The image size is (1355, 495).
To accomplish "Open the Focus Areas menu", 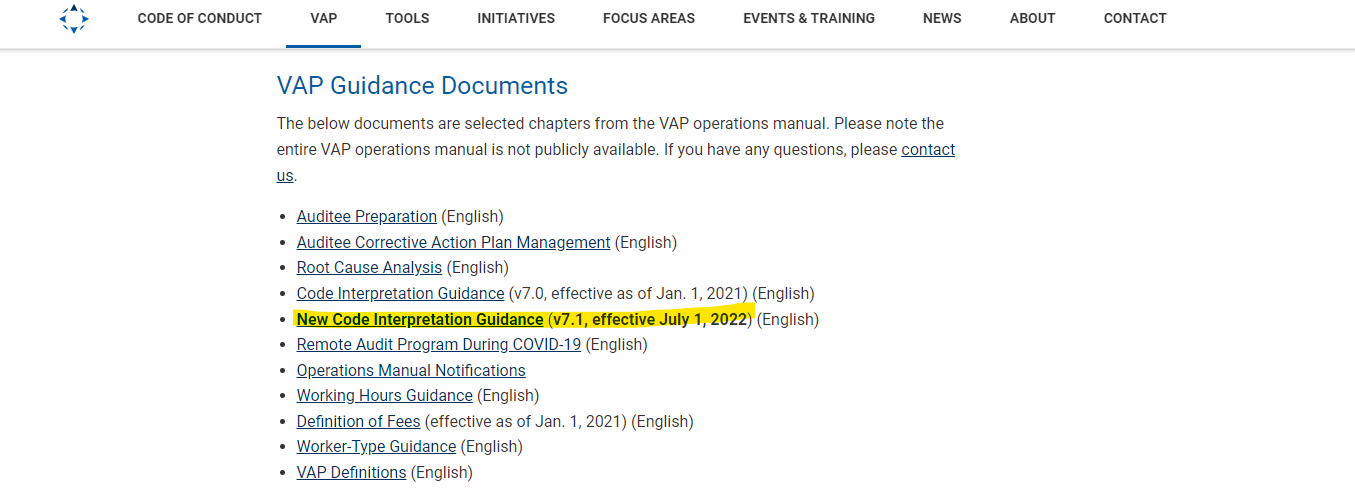I will pyautogui.click(x=649, y=18).
